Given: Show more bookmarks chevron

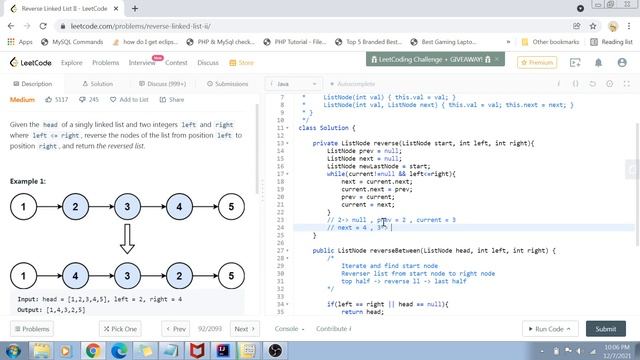Looking at the screenshot, I should pos(508,42).
